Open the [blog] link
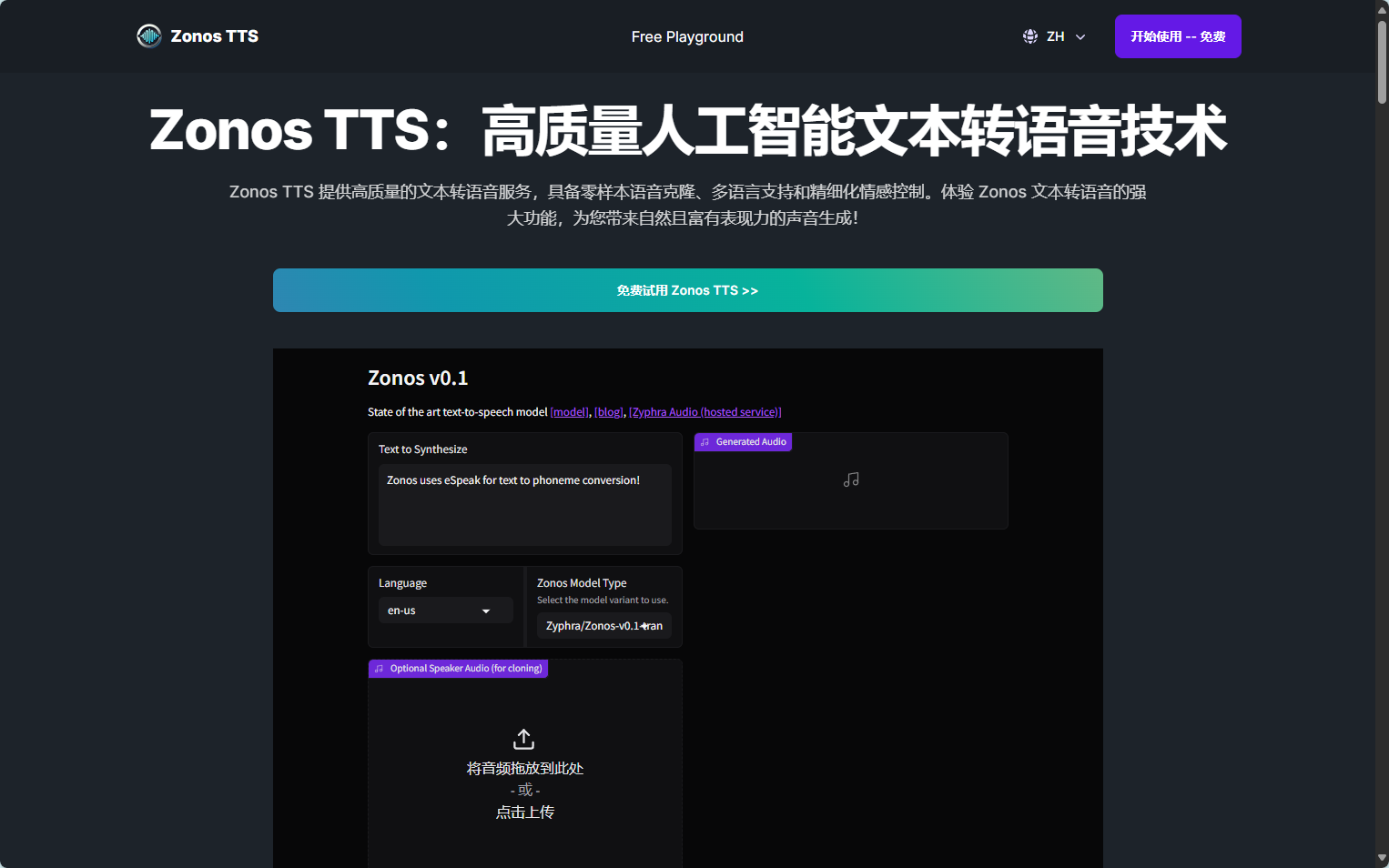This screenshot has height=868, width=1389. coord(610,412)
